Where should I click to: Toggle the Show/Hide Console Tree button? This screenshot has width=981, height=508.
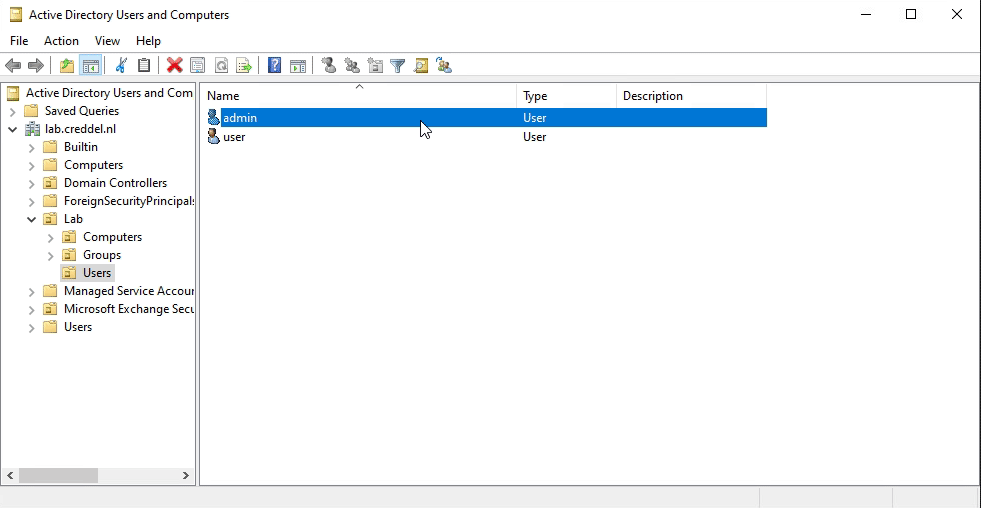pyautogui.click(x=91, y=66)
